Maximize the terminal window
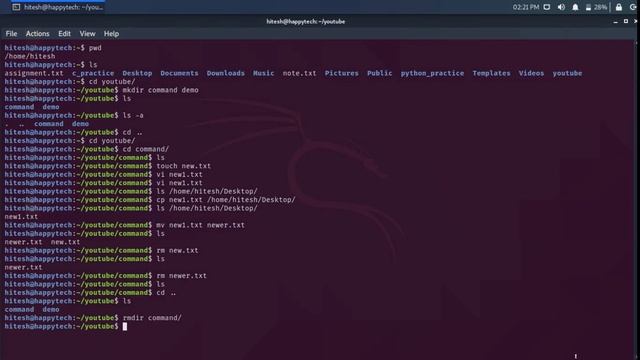This screenshot has width=640, height=360. coord(626,21)
